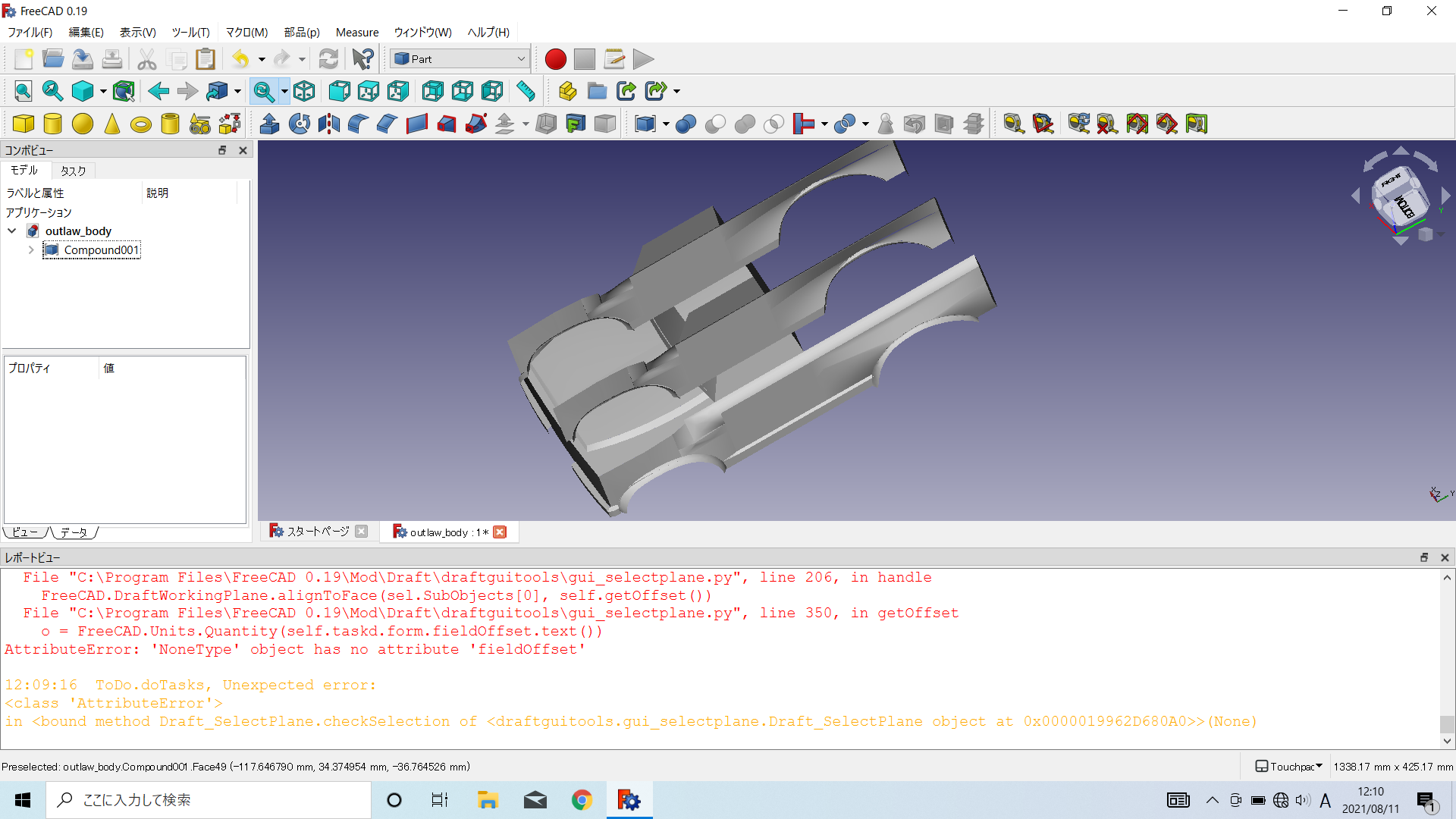Open the undo history dropdown arrow
The image size is (1456, 819).
tap(262, 59)
